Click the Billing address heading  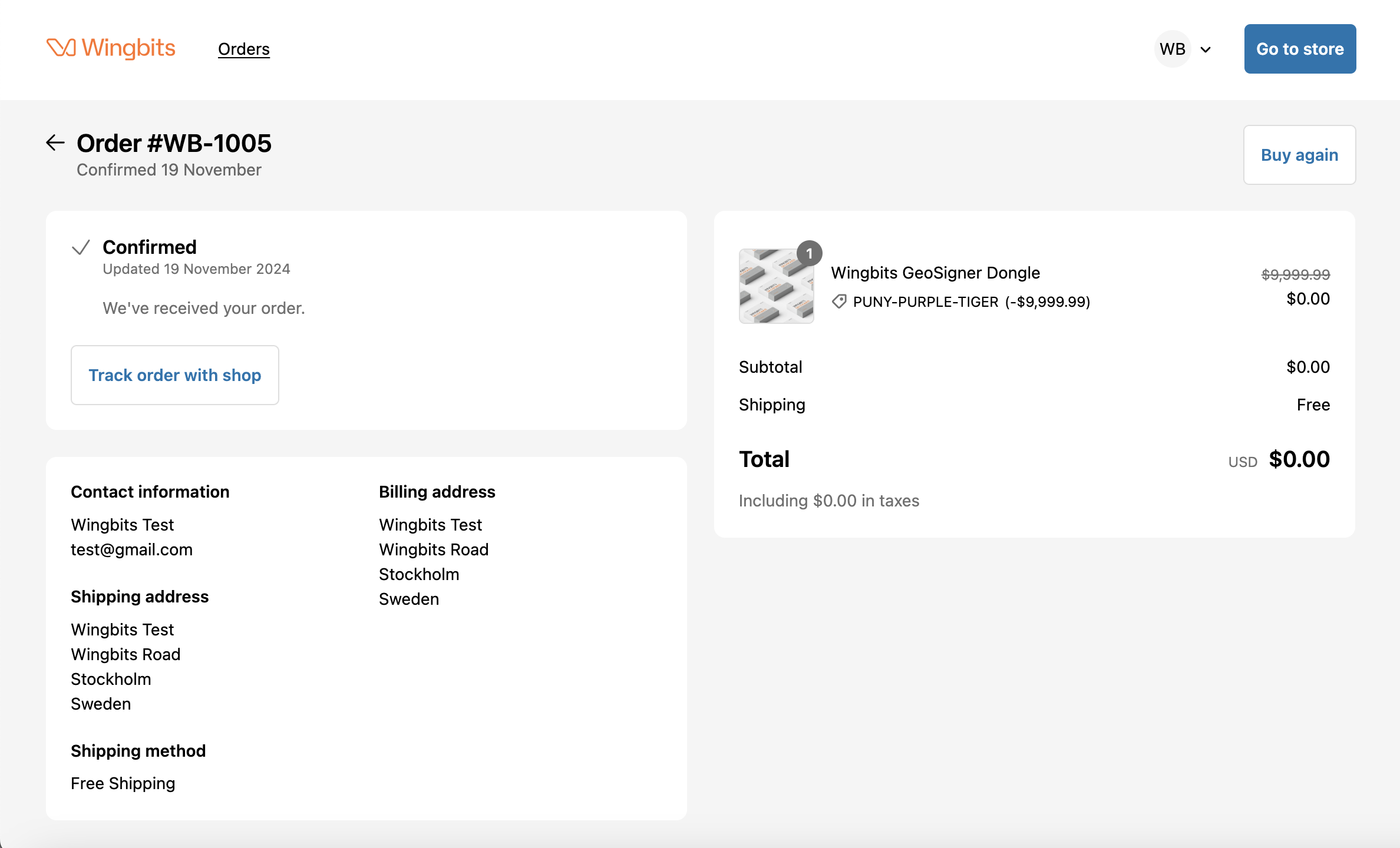(437, 492)
